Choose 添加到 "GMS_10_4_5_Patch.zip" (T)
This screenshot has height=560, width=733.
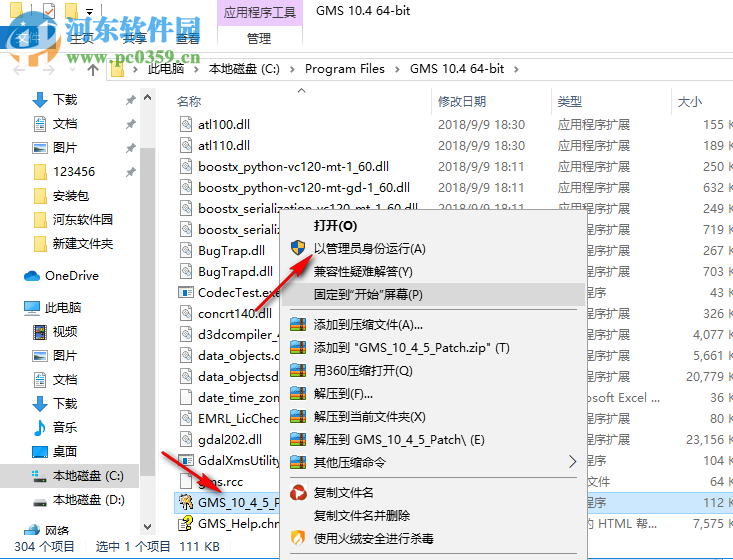coord(411,348)
